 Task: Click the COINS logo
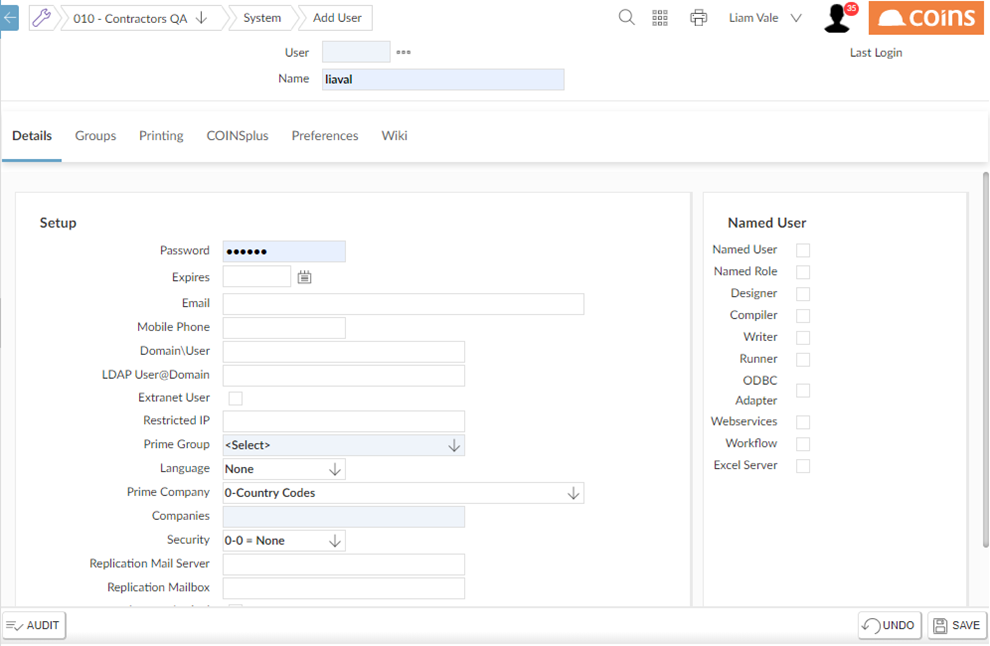point(925,17)
